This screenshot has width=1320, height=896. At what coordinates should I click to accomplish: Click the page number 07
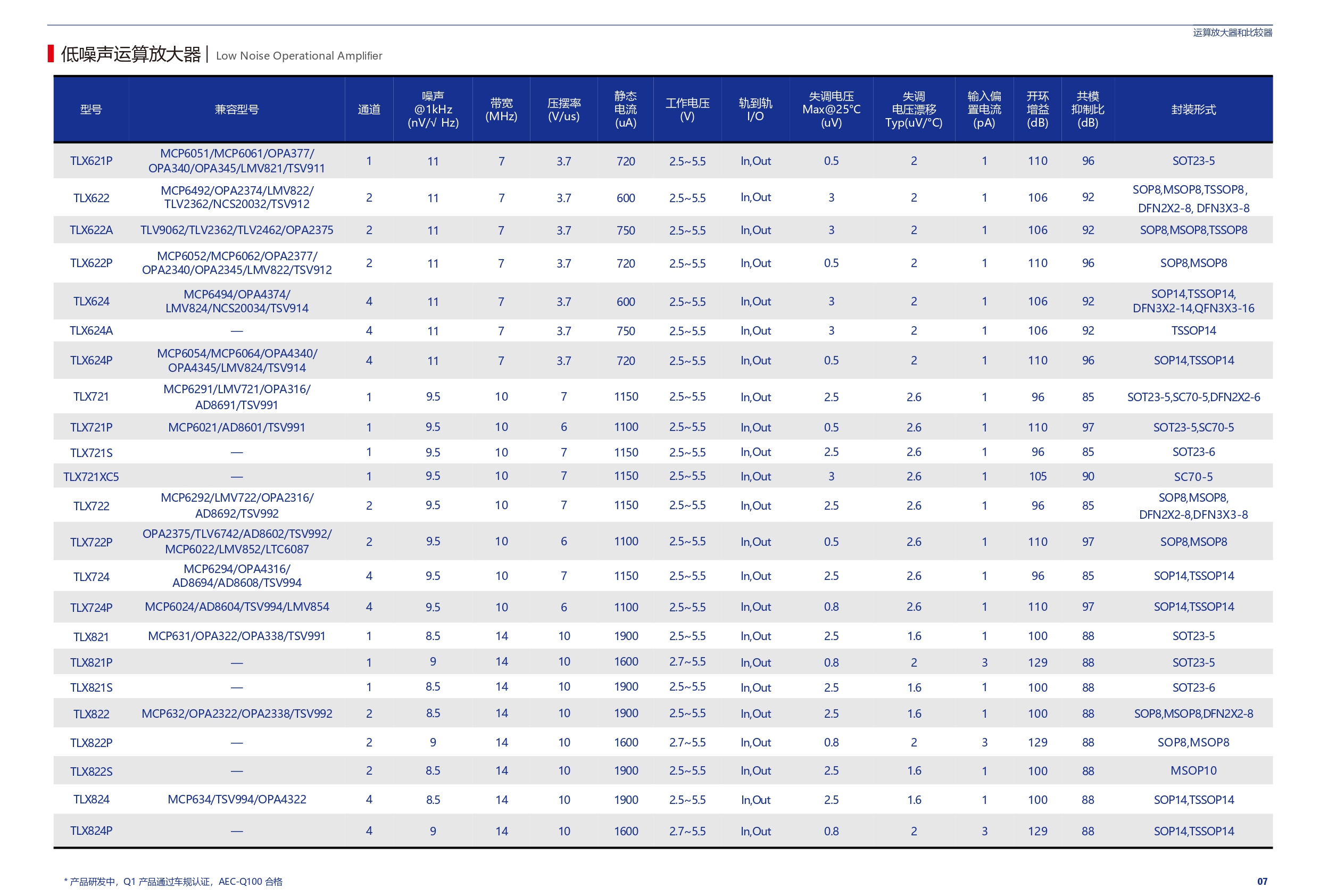(x=1261, y=881)
